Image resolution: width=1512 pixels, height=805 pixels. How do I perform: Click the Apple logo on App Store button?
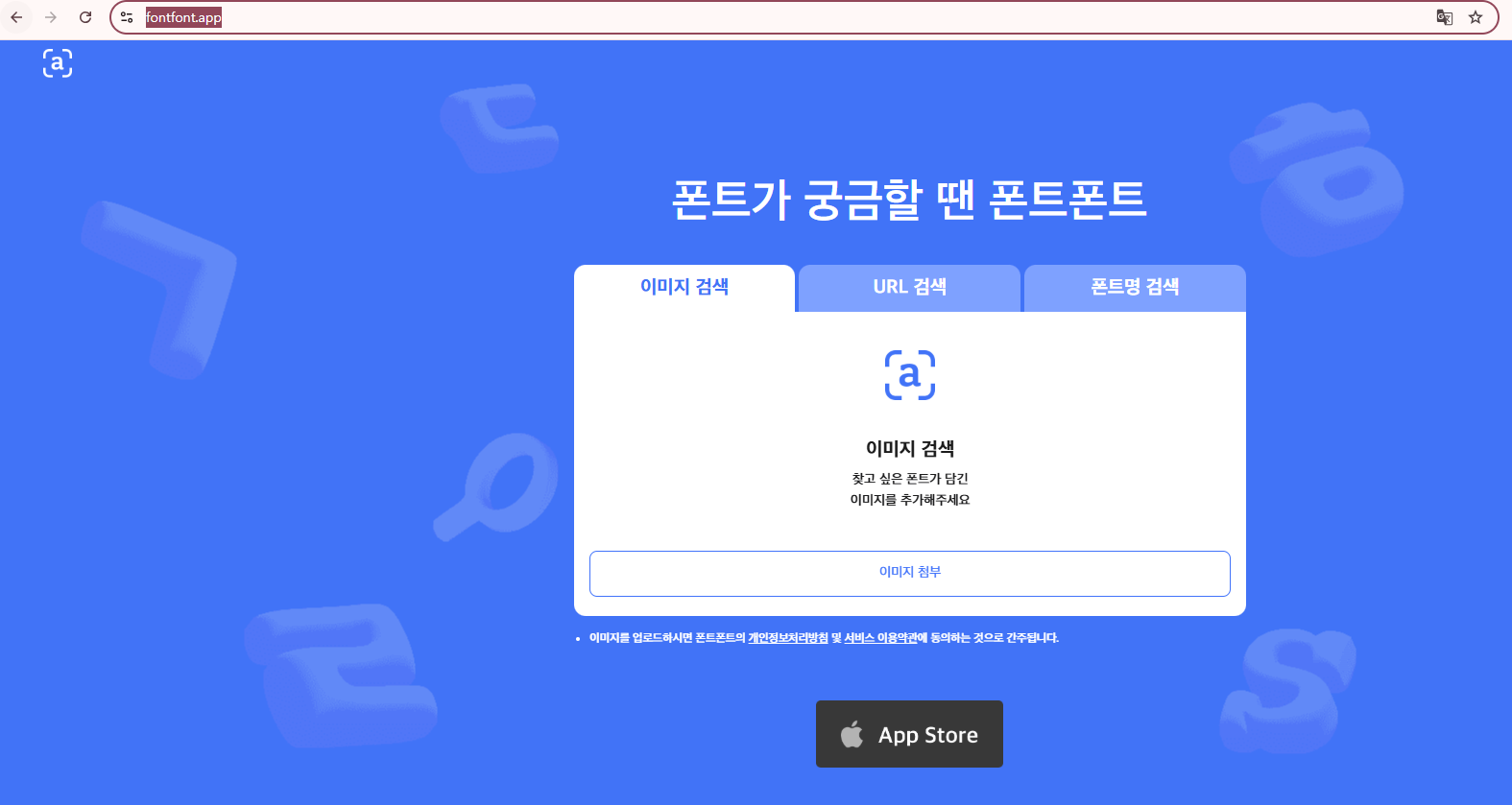click(x=852, y=734)
